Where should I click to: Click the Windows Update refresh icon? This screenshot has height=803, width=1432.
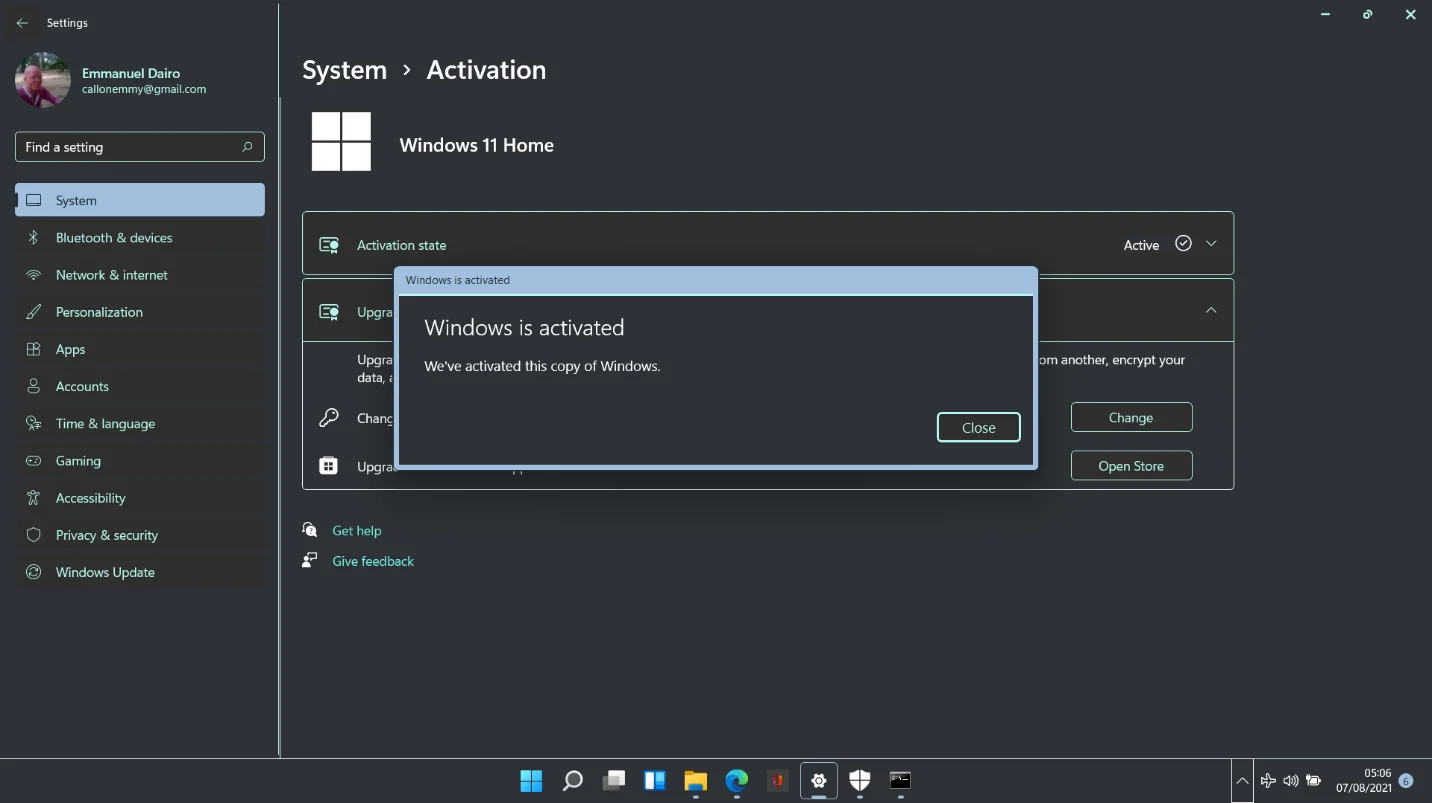click(33, 572)
